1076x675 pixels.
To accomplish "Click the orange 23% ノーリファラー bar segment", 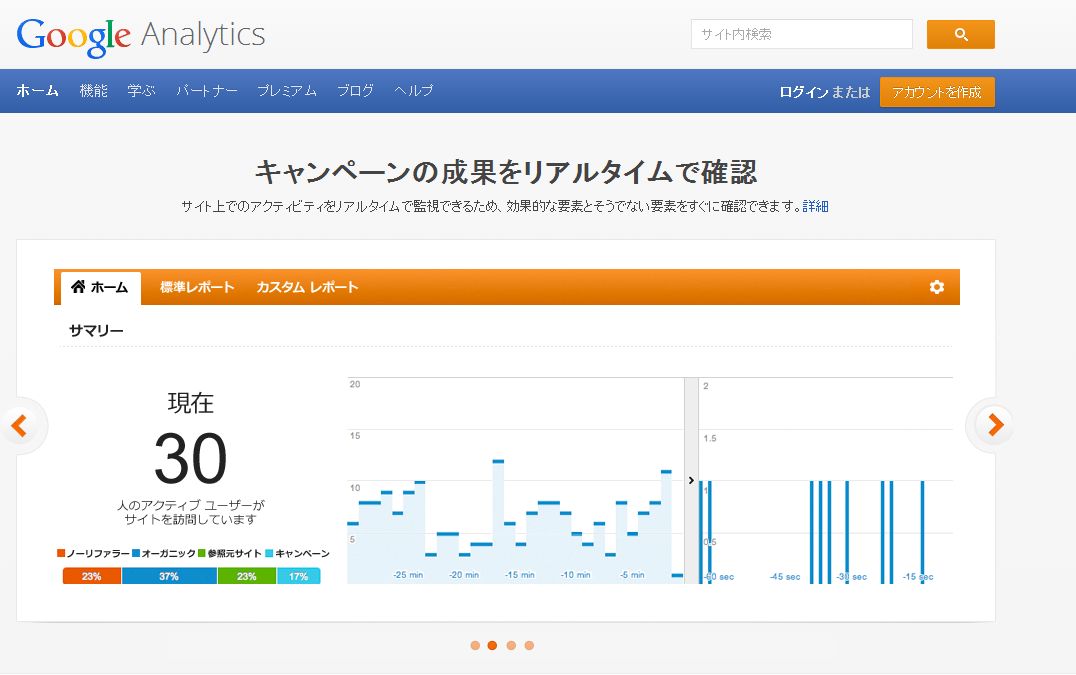I will [x=92, y=576].
